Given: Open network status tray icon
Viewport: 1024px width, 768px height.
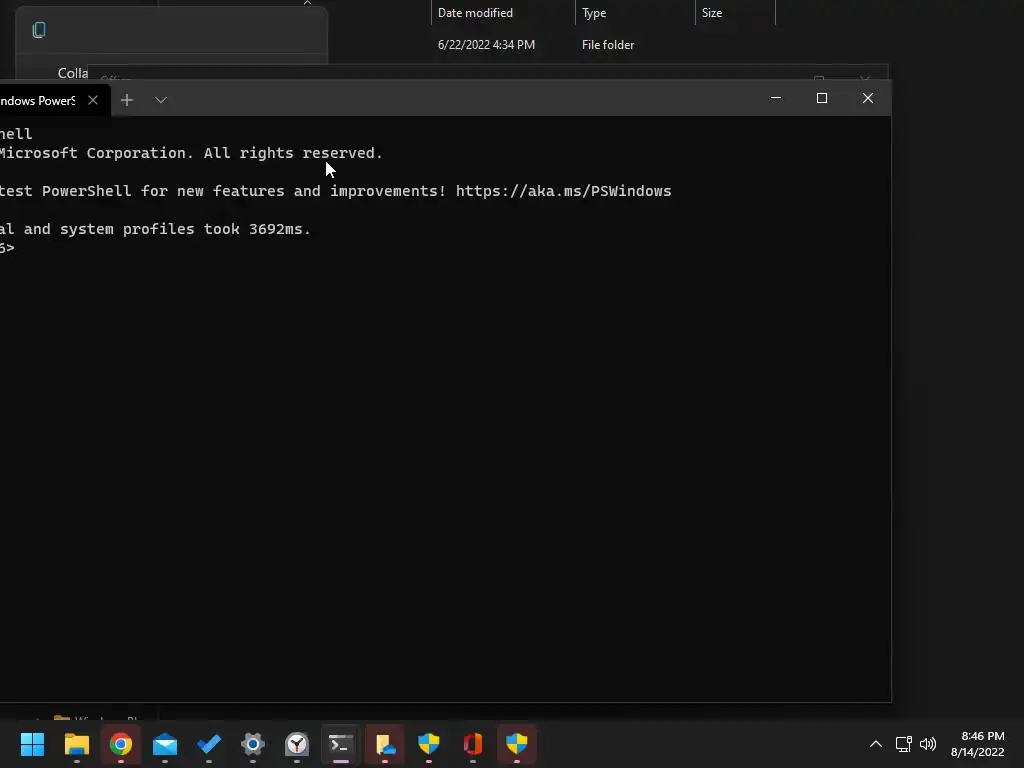Looking at the screenshot, I should point(903,744).
